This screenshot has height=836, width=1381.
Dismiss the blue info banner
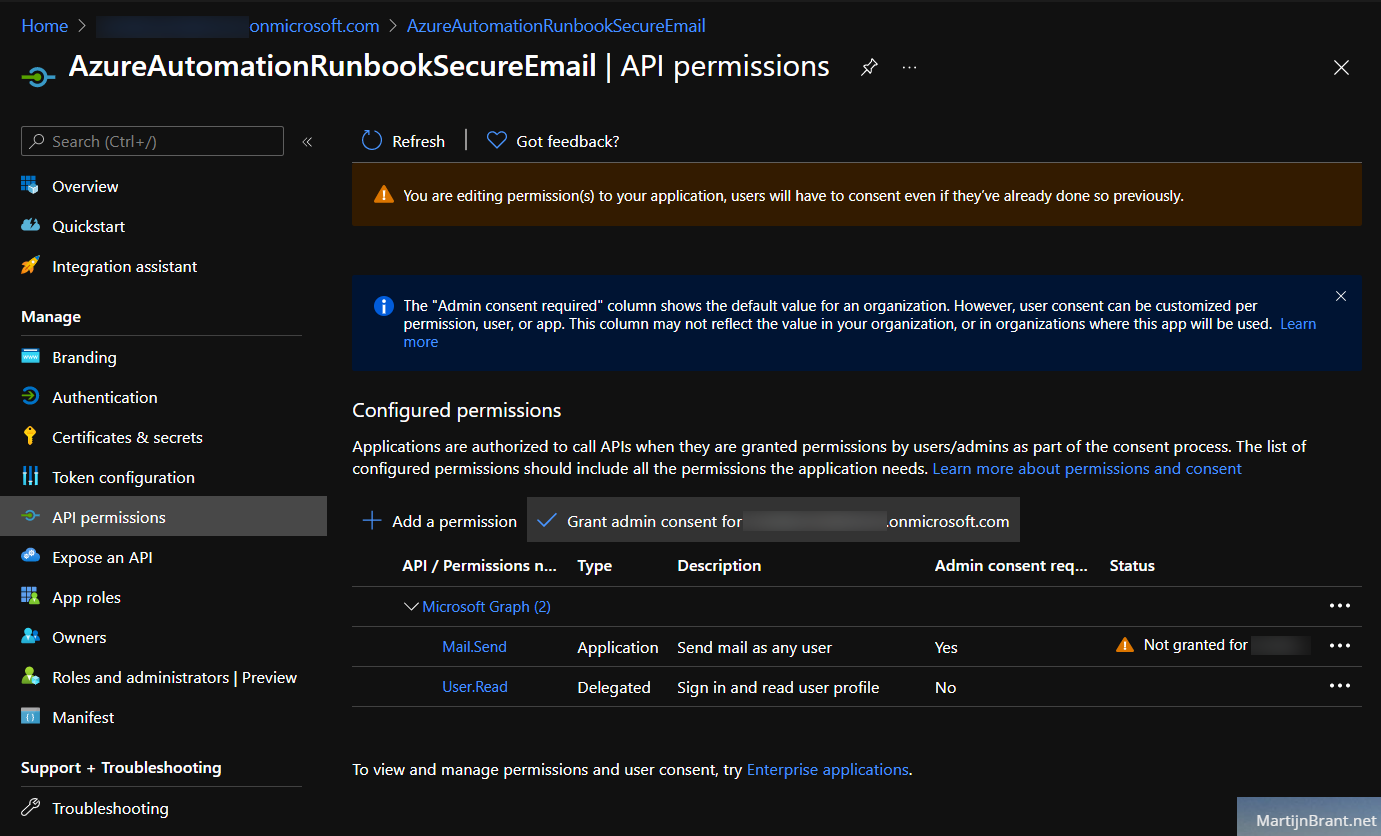pyautogui.click(x=1341, y=296)
